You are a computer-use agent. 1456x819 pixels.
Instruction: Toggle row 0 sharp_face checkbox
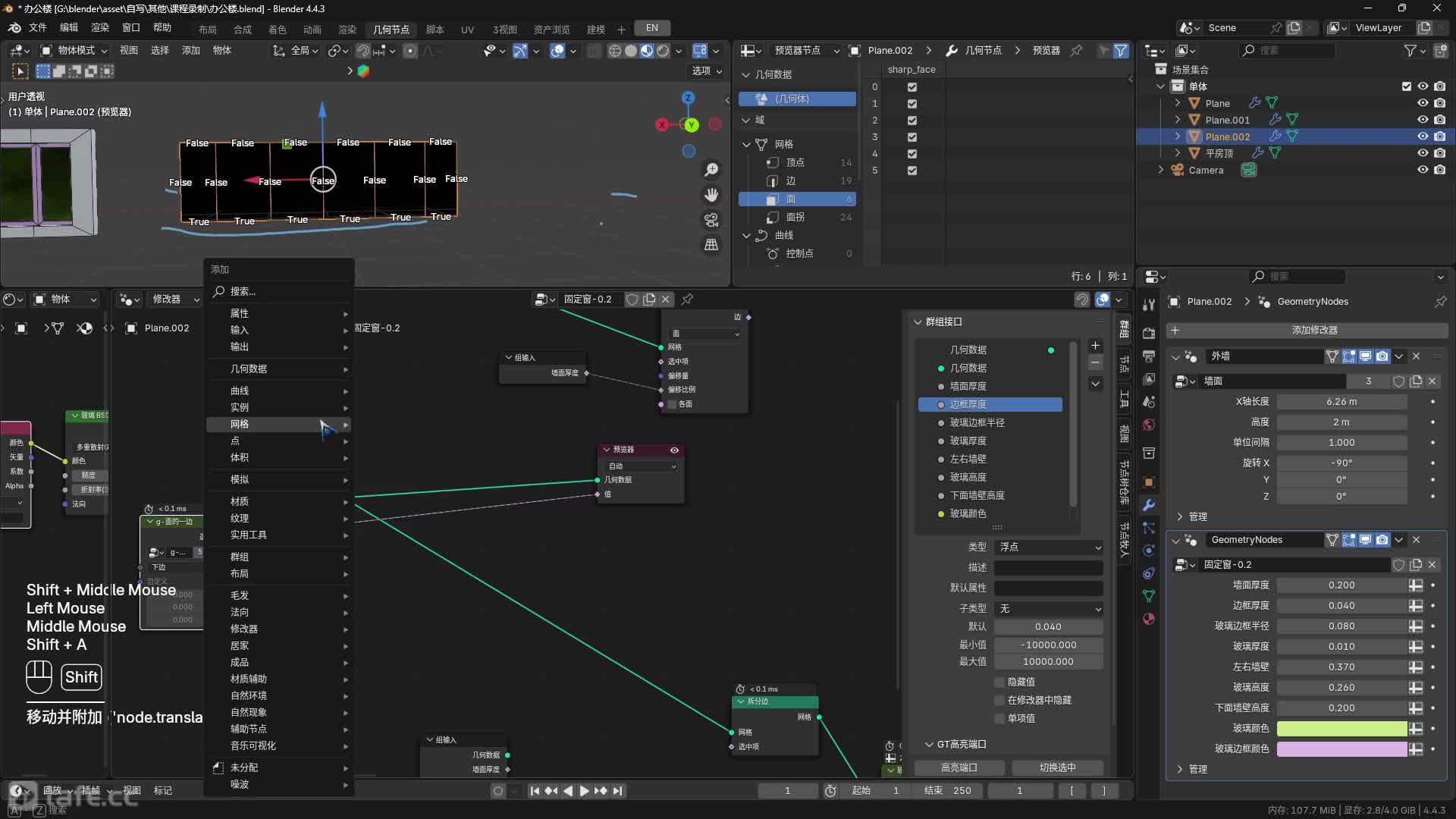point(912,87)
